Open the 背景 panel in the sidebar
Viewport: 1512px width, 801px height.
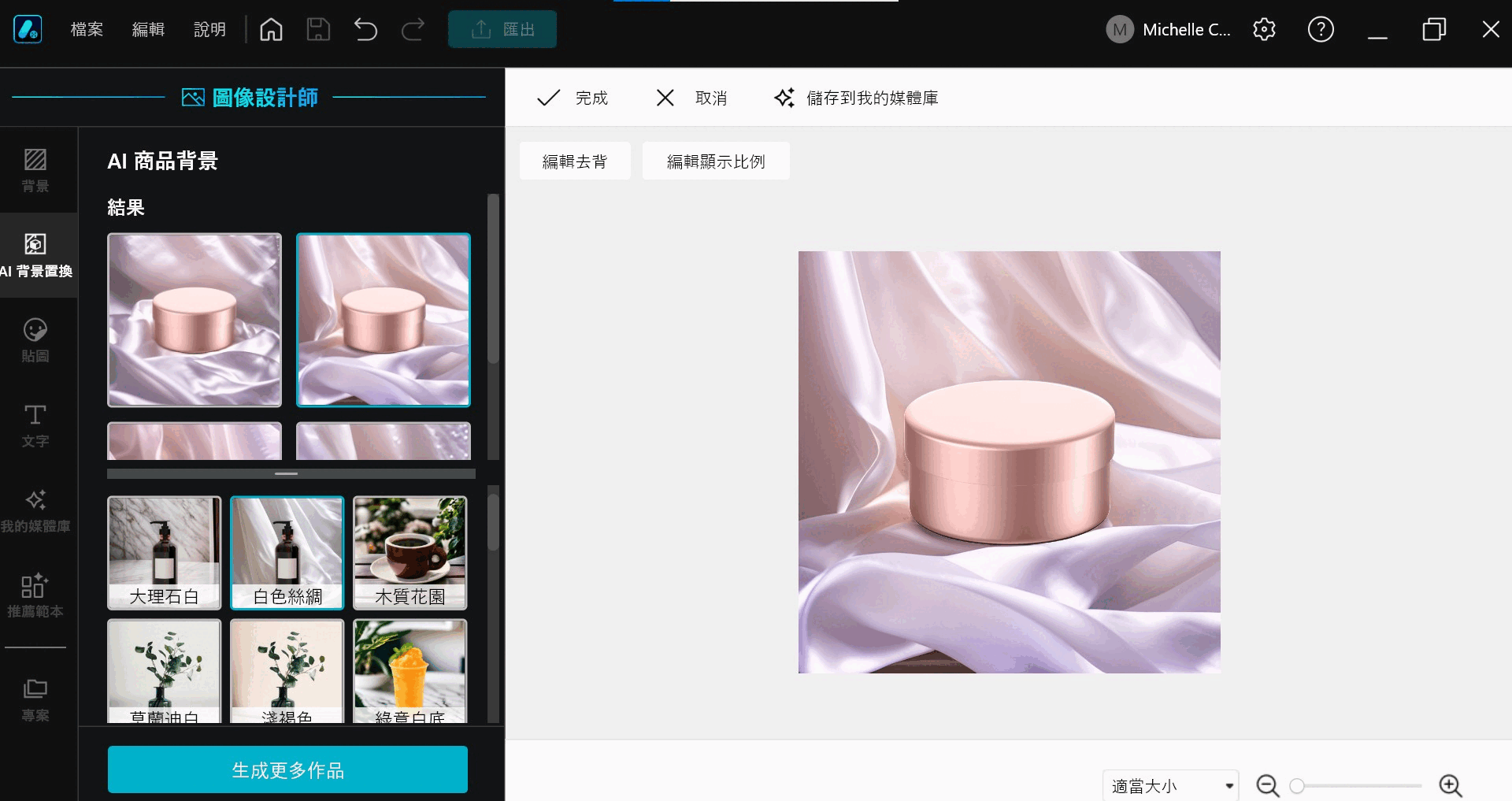pyautogui.click(x=35, y=169)
